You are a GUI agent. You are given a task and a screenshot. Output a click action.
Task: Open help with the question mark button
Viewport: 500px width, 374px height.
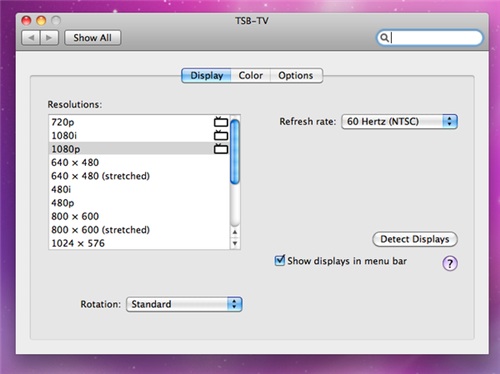click(x=450, y=263)
